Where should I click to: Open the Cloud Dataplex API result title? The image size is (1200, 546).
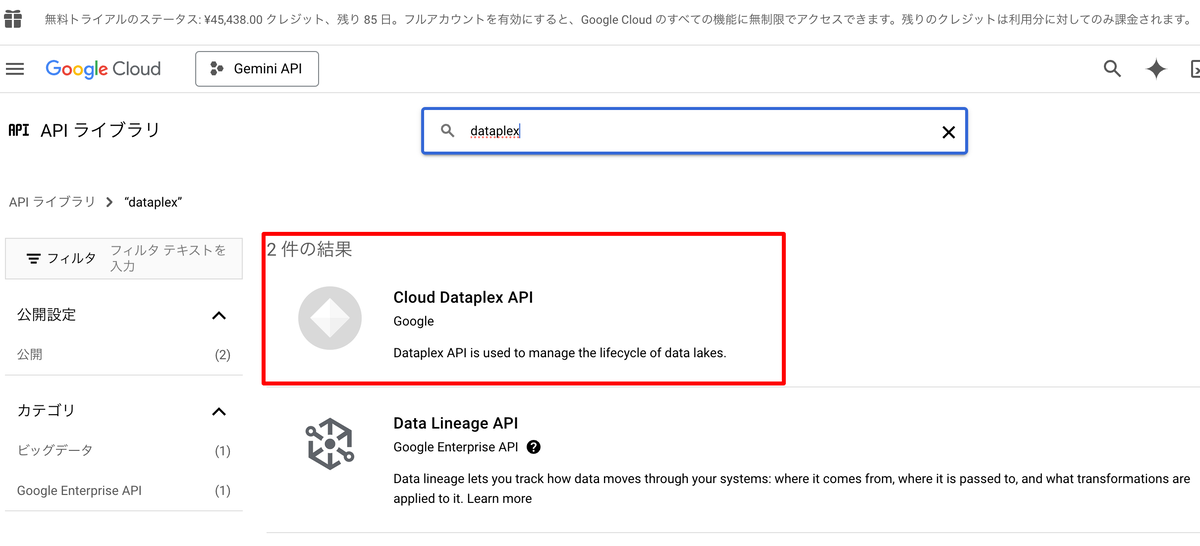click(x=464, y=297)
